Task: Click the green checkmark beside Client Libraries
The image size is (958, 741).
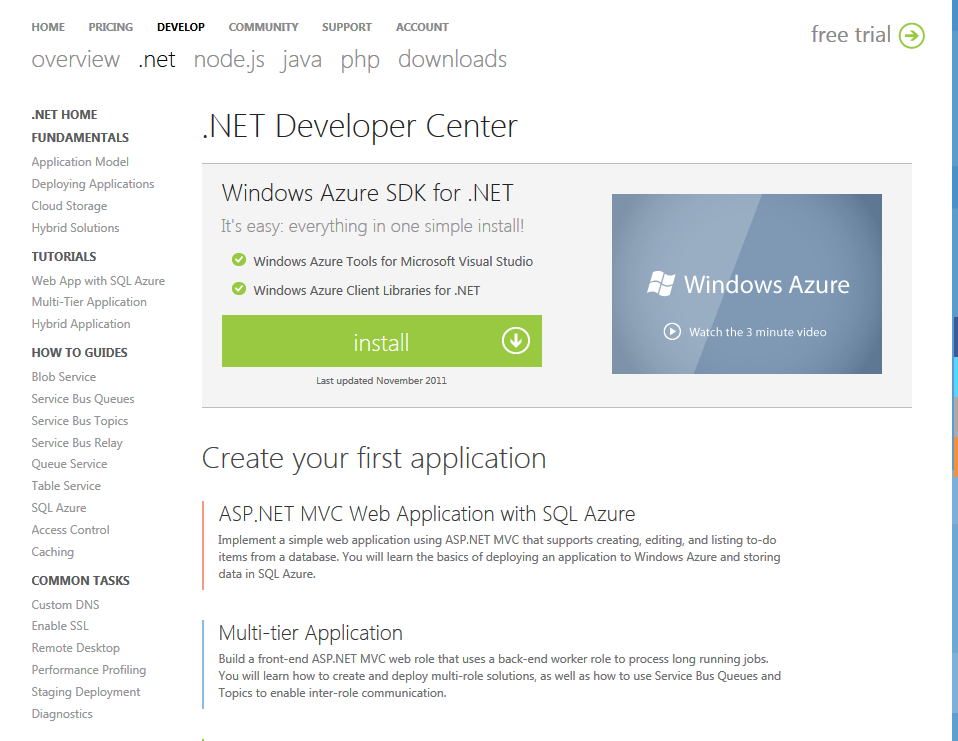Action: 239,288
